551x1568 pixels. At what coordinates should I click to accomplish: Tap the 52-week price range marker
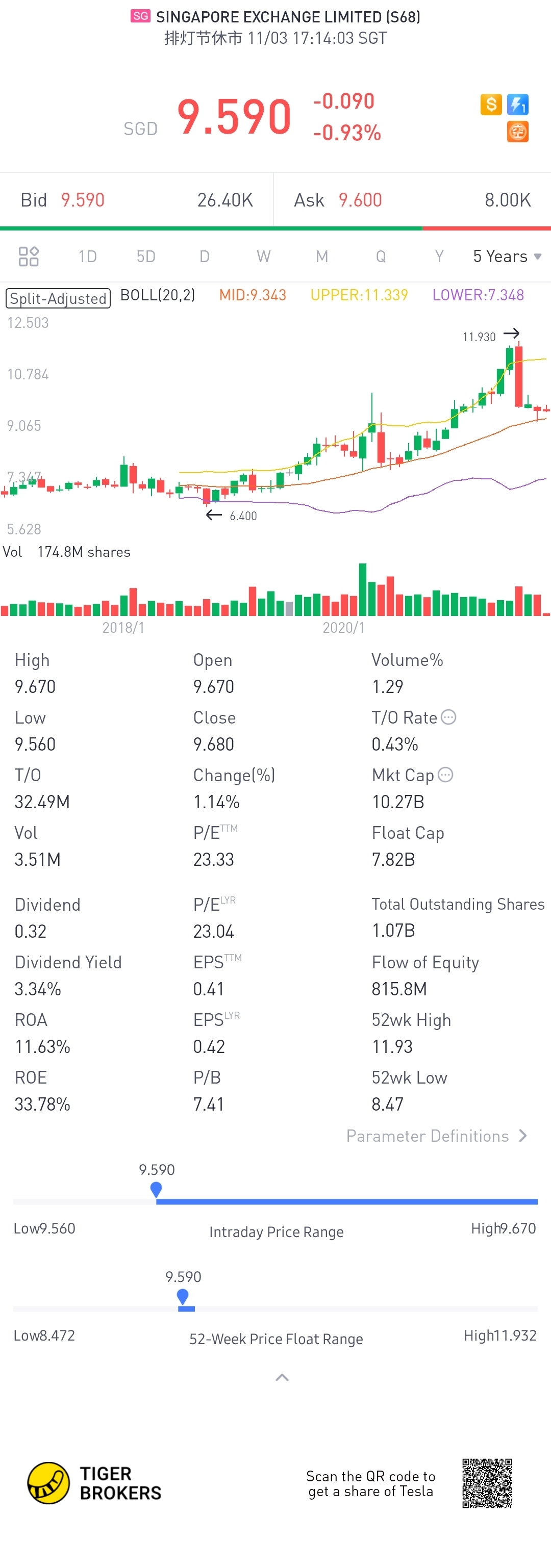(183, 1297)
